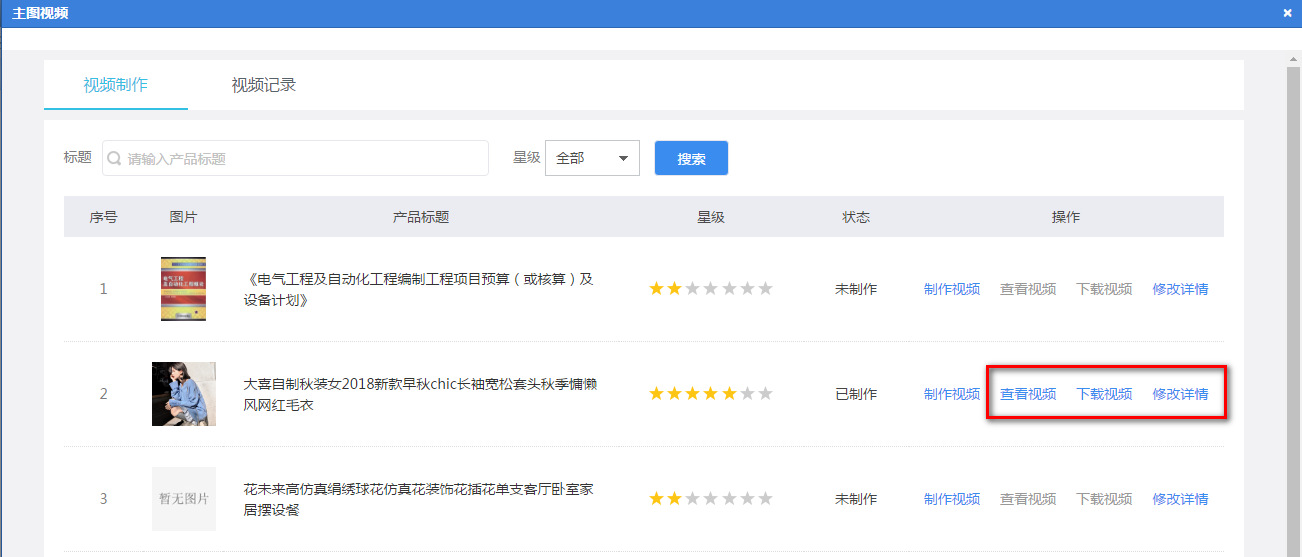Close the 主图视频 dialog window

tap(1287, 13)
